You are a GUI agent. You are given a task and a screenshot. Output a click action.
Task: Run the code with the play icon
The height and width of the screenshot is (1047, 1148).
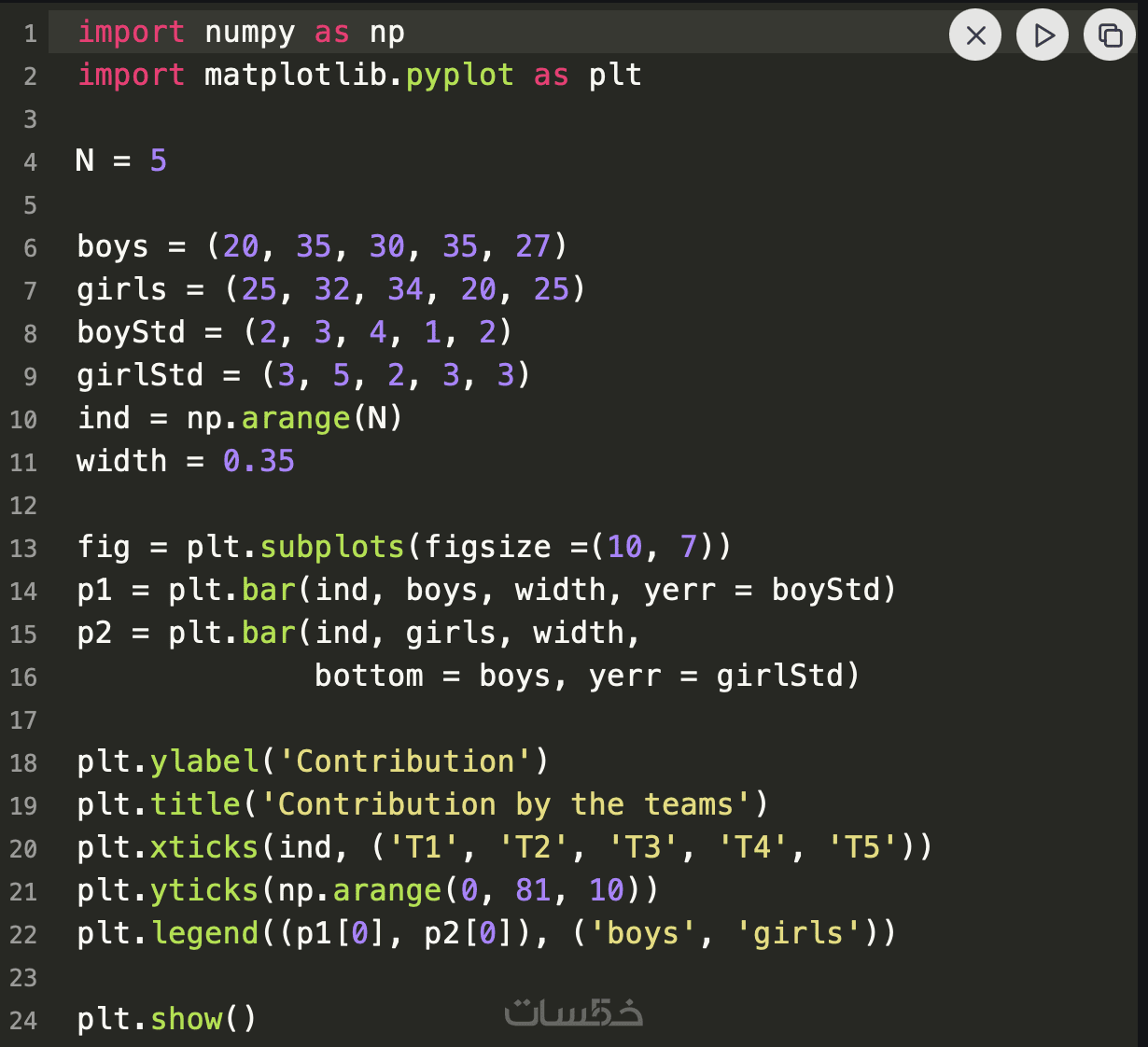tap(1043, 35)
